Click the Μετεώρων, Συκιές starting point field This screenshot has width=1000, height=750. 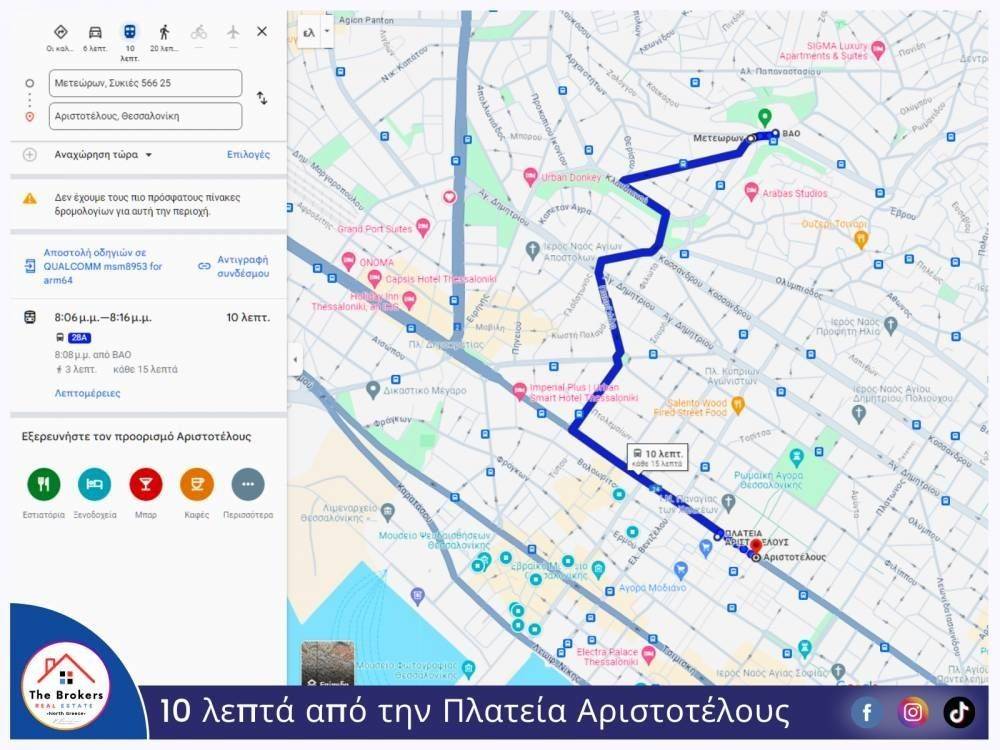pos(146,83)
